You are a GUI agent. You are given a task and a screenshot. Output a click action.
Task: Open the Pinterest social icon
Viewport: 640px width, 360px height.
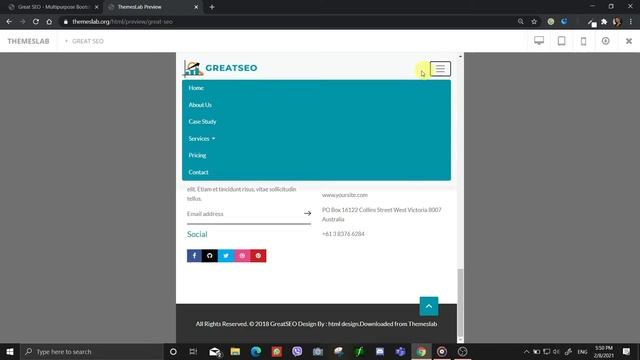tap(258, 256)
